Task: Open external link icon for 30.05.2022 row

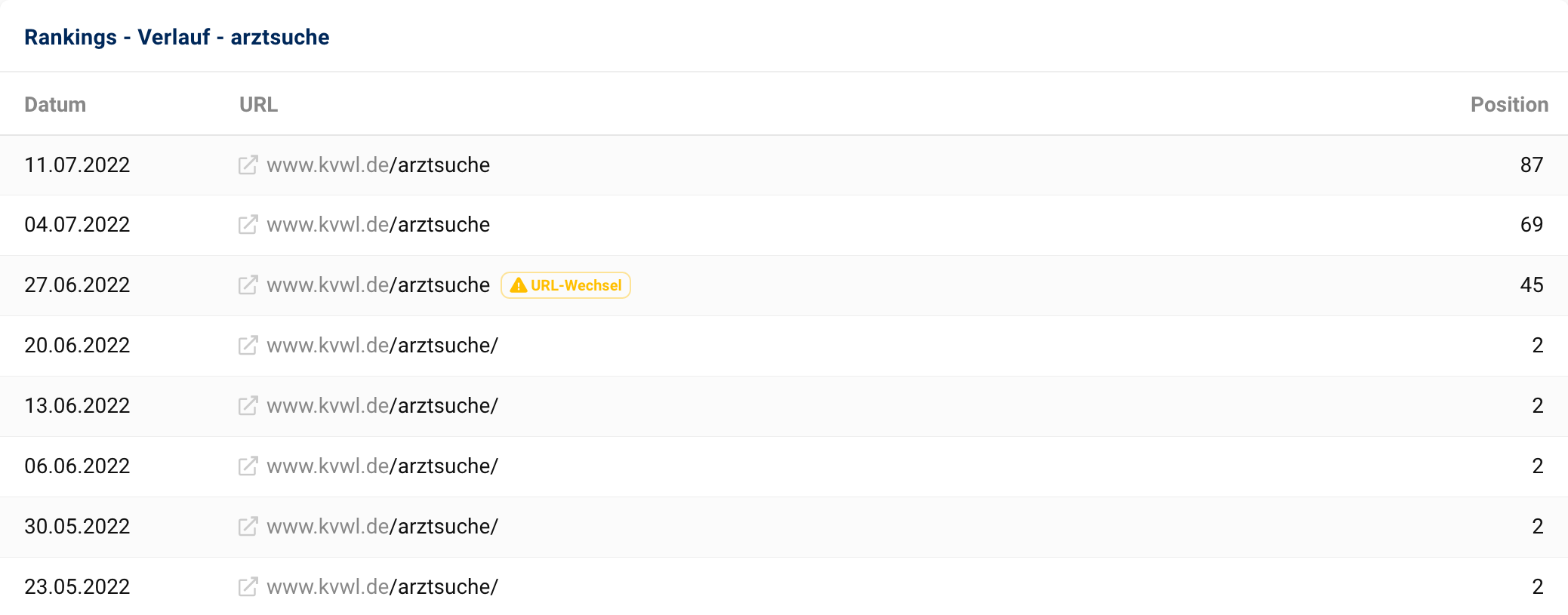Action: [248, 527]
